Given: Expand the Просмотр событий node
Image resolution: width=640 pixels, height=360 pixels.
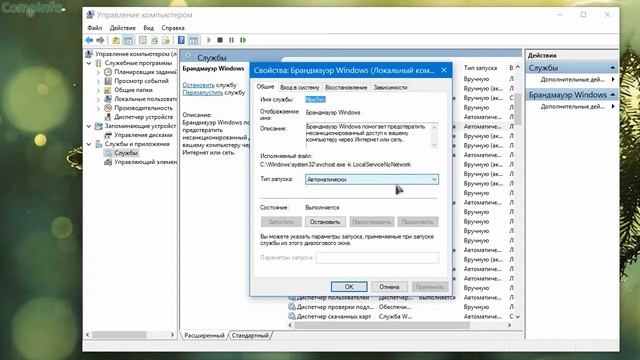Looking at the screenshot, I should [98, 81].
